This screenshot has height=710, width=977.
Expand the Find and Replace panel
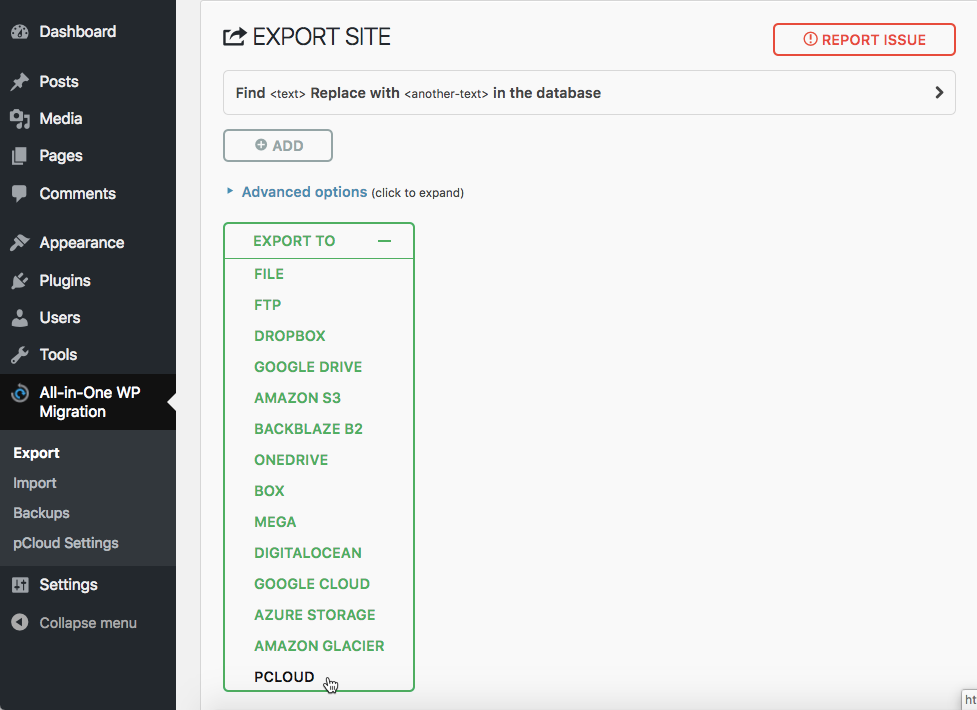(x=938, y=93)
